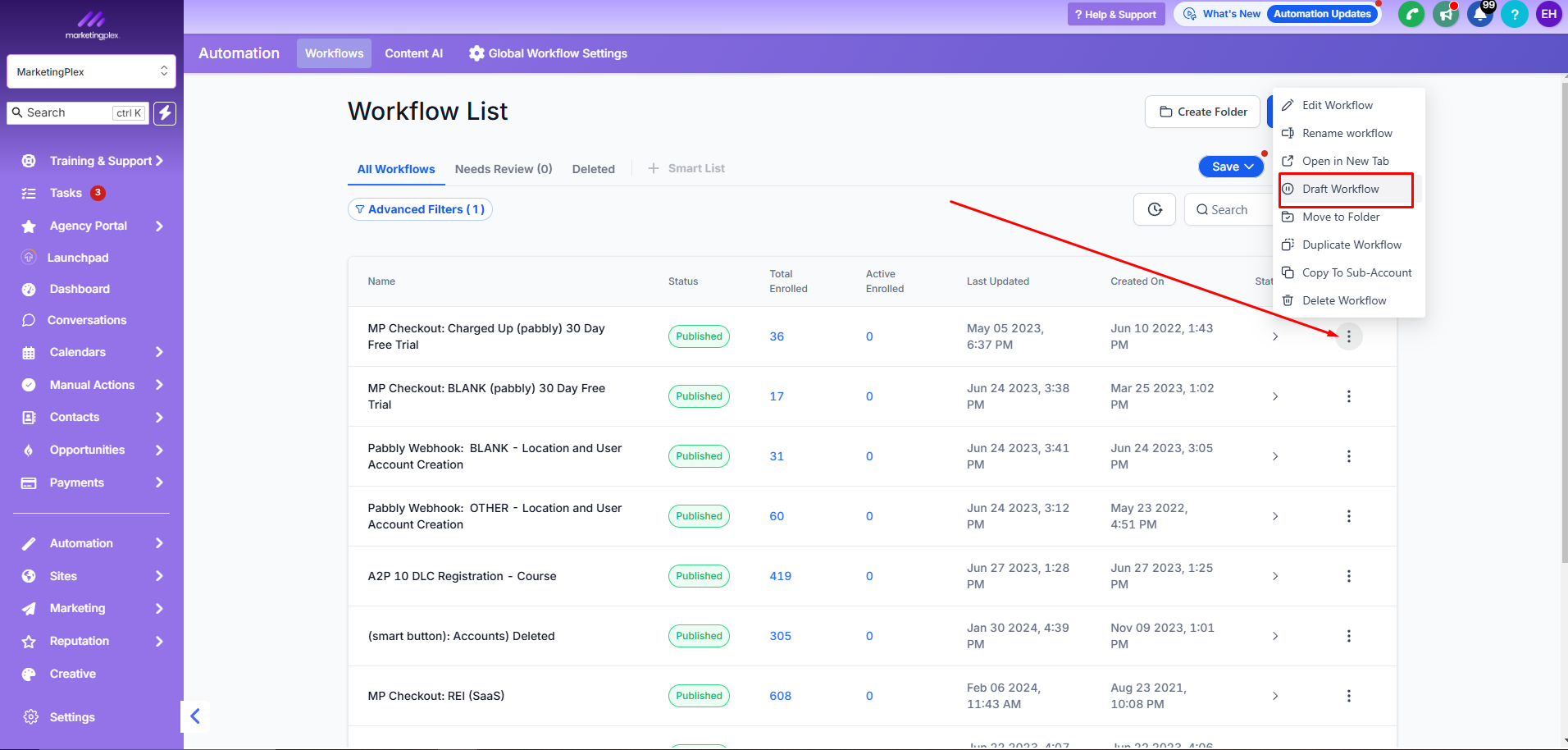
Task: Open Conversations in the sidebar
Action: click(86, 320)
